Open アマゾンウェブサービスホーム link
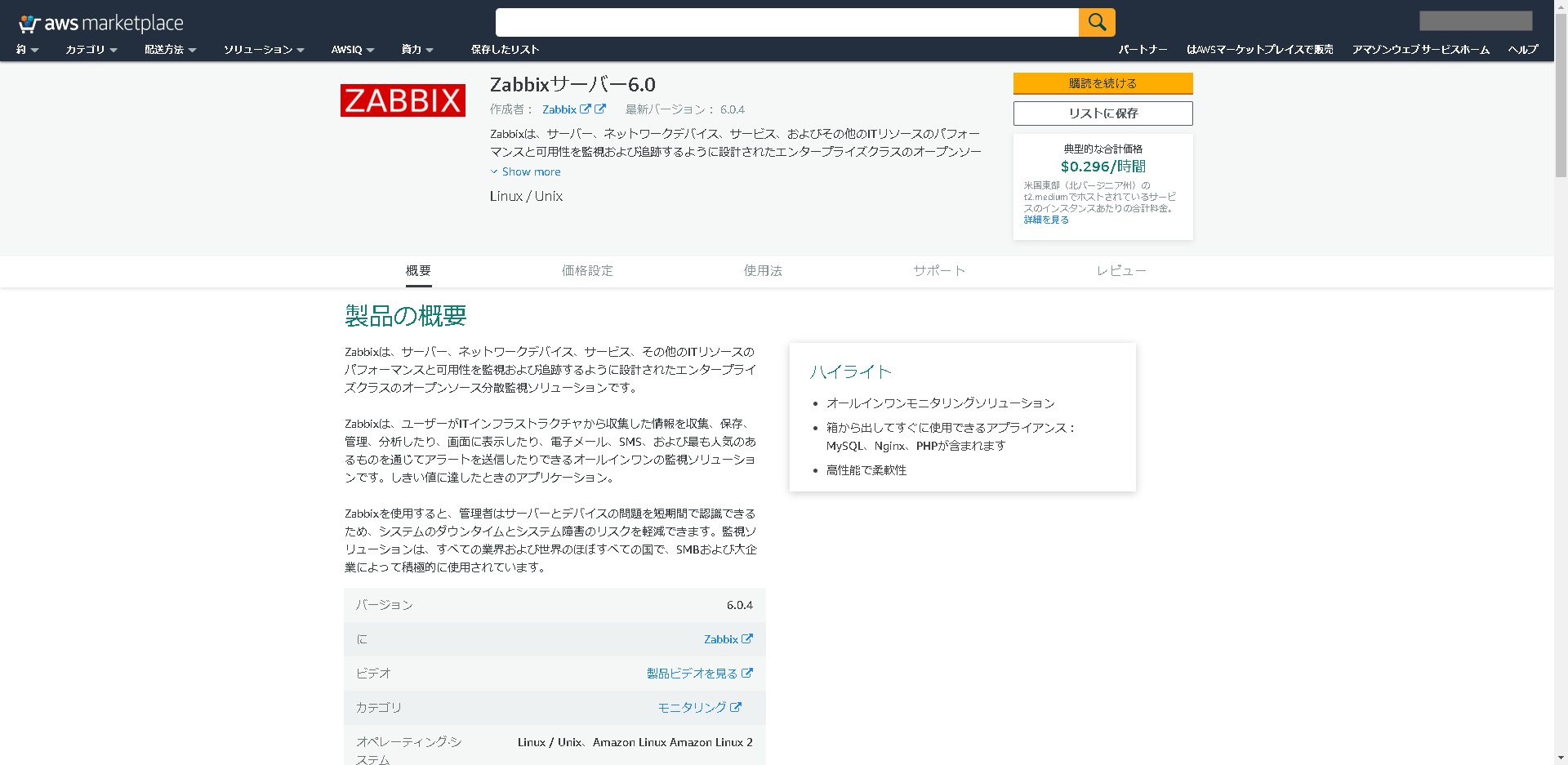Viewport: 1568px width, 765px height. (x=1420, y=50)
